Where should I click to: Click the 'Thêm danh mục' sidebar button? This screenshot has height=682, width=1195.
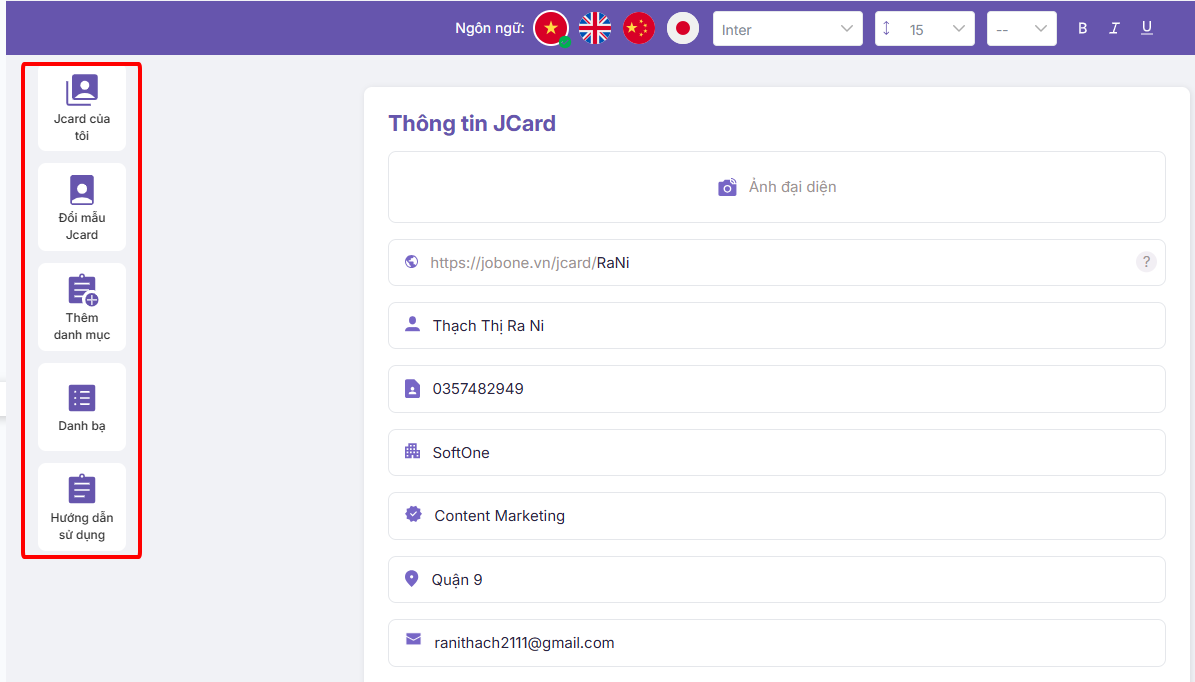tap(82, 307)
